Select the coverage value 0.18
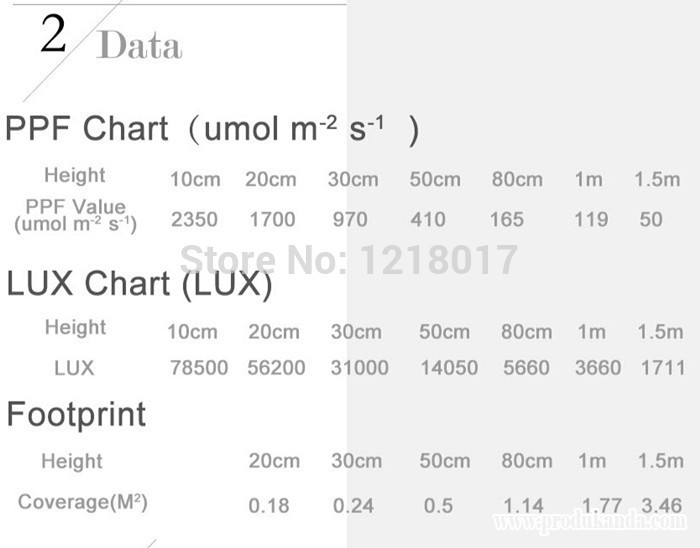 coord(269,506)
